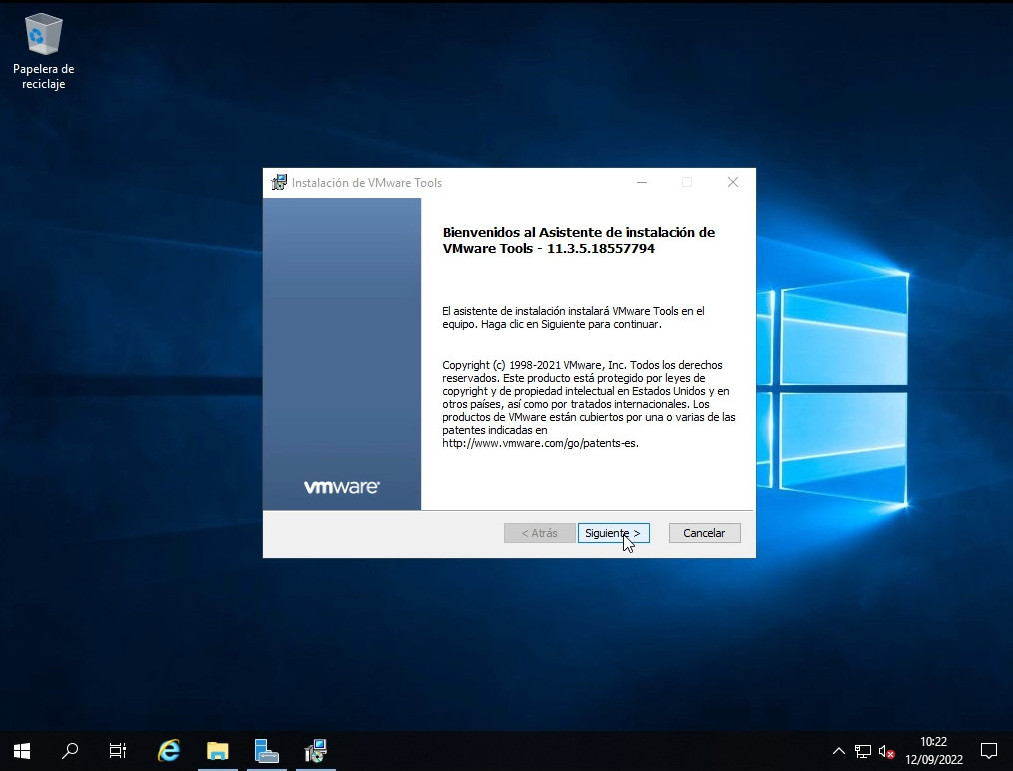This screenshot has width=1013, height=771.
Task: Expand the hidden system tray icons
Action: (838, 751)
